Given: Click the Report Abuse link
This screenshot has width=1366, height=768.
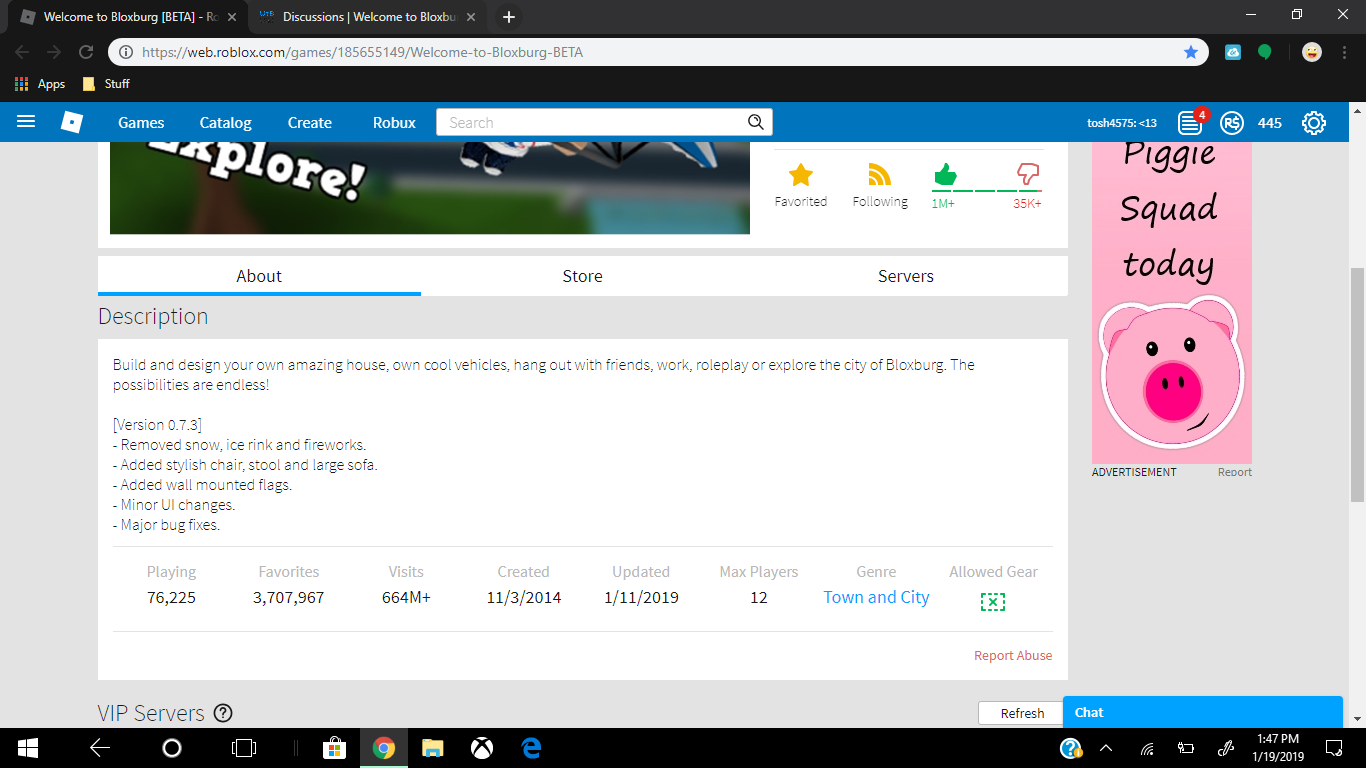Looking at the screenshot, I should [x=1013, y=656].
